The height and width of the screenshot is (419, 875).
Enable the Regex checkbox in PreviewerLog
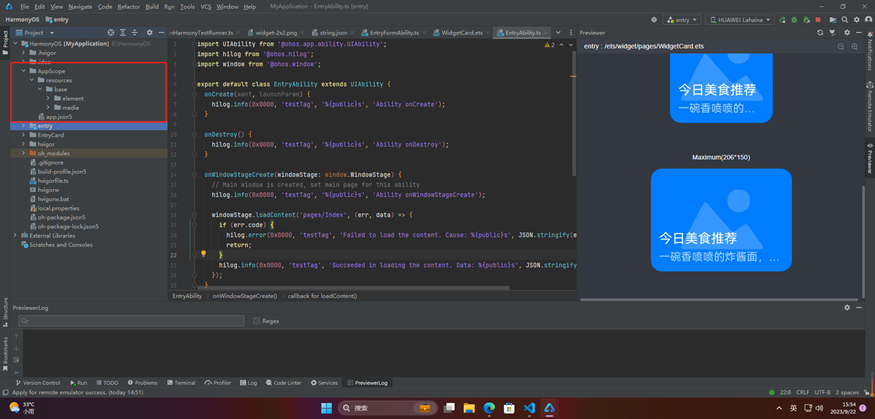click(x=257, y=321)
